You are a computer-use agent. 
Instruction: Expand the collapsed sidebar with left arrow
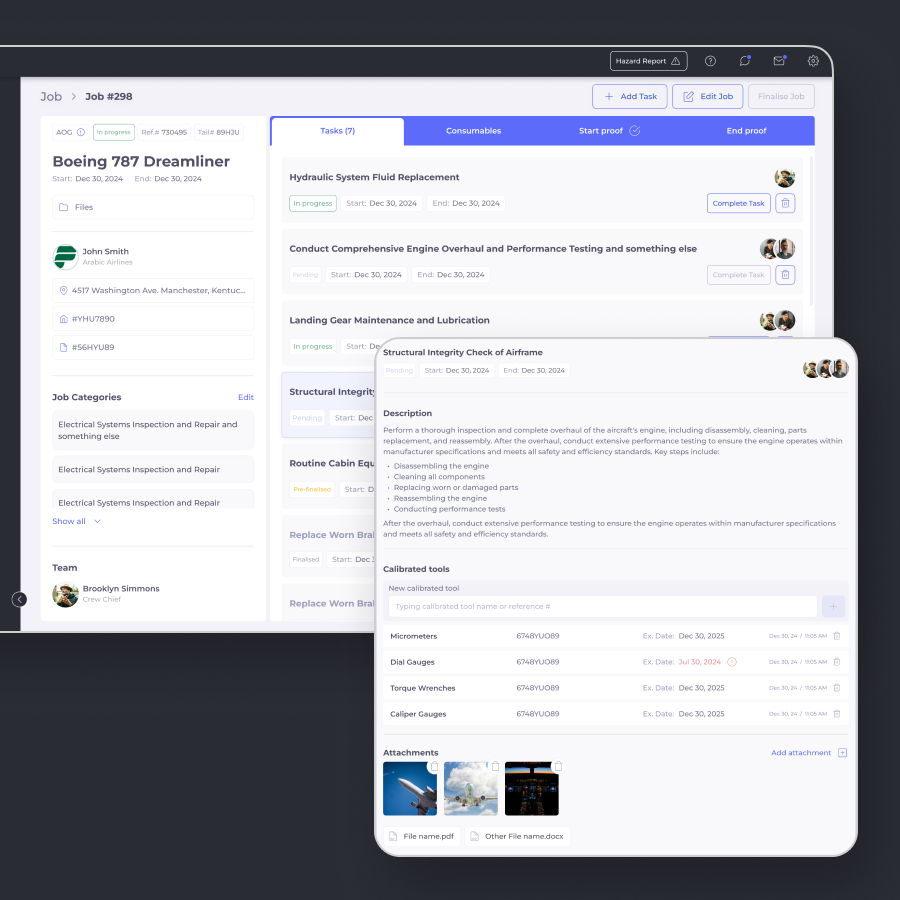coord(19,599)
